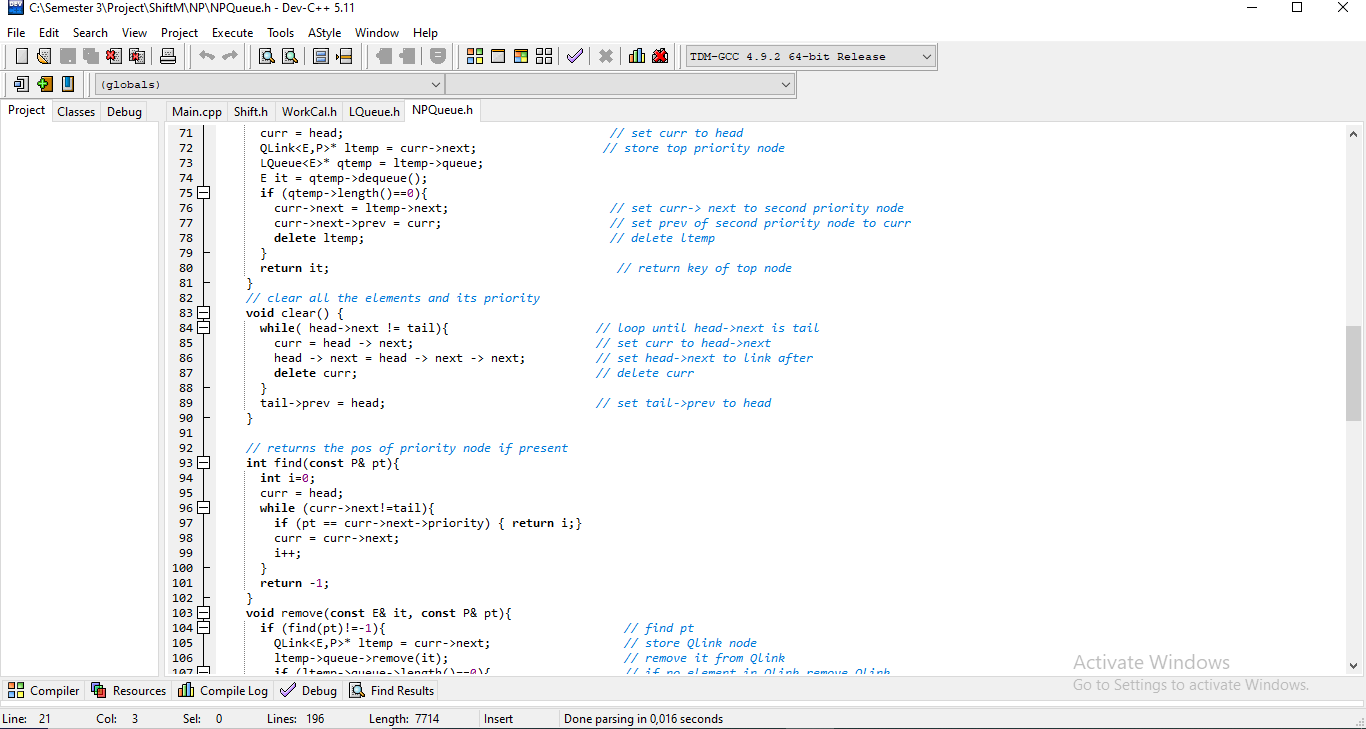This screenshot has height=729, width=1366.
Task: Click the Redo arrow icon
Action: [x=229, y=56]
